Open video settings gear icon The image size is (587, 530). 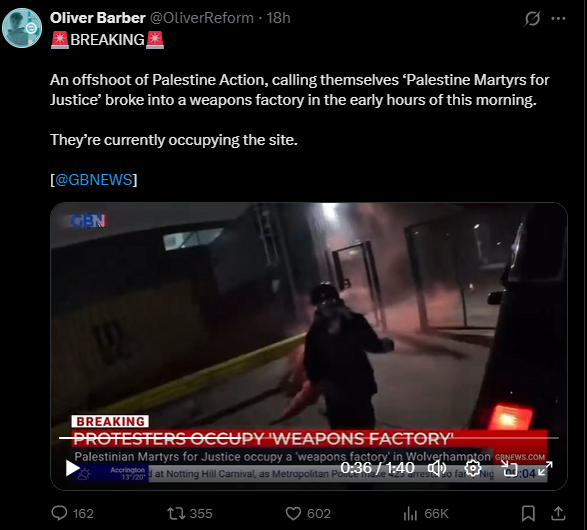point(472,468)
